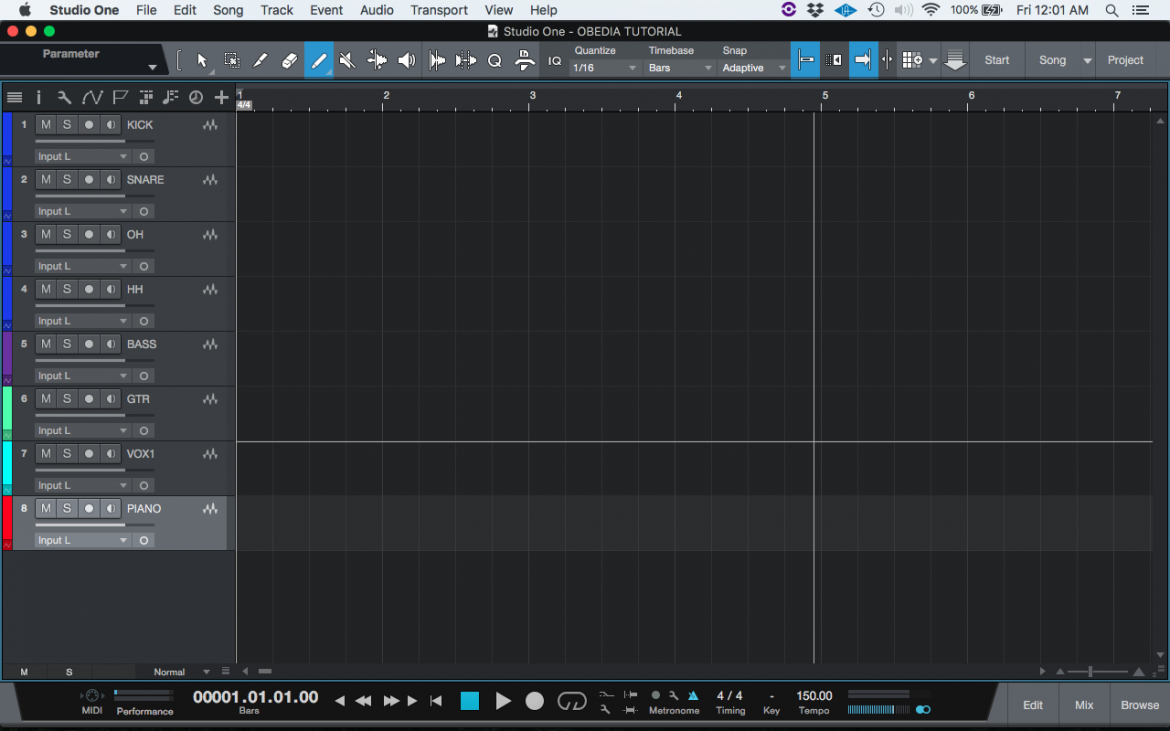Open the track list icon
1170x731 pixels.
(14, 97)
